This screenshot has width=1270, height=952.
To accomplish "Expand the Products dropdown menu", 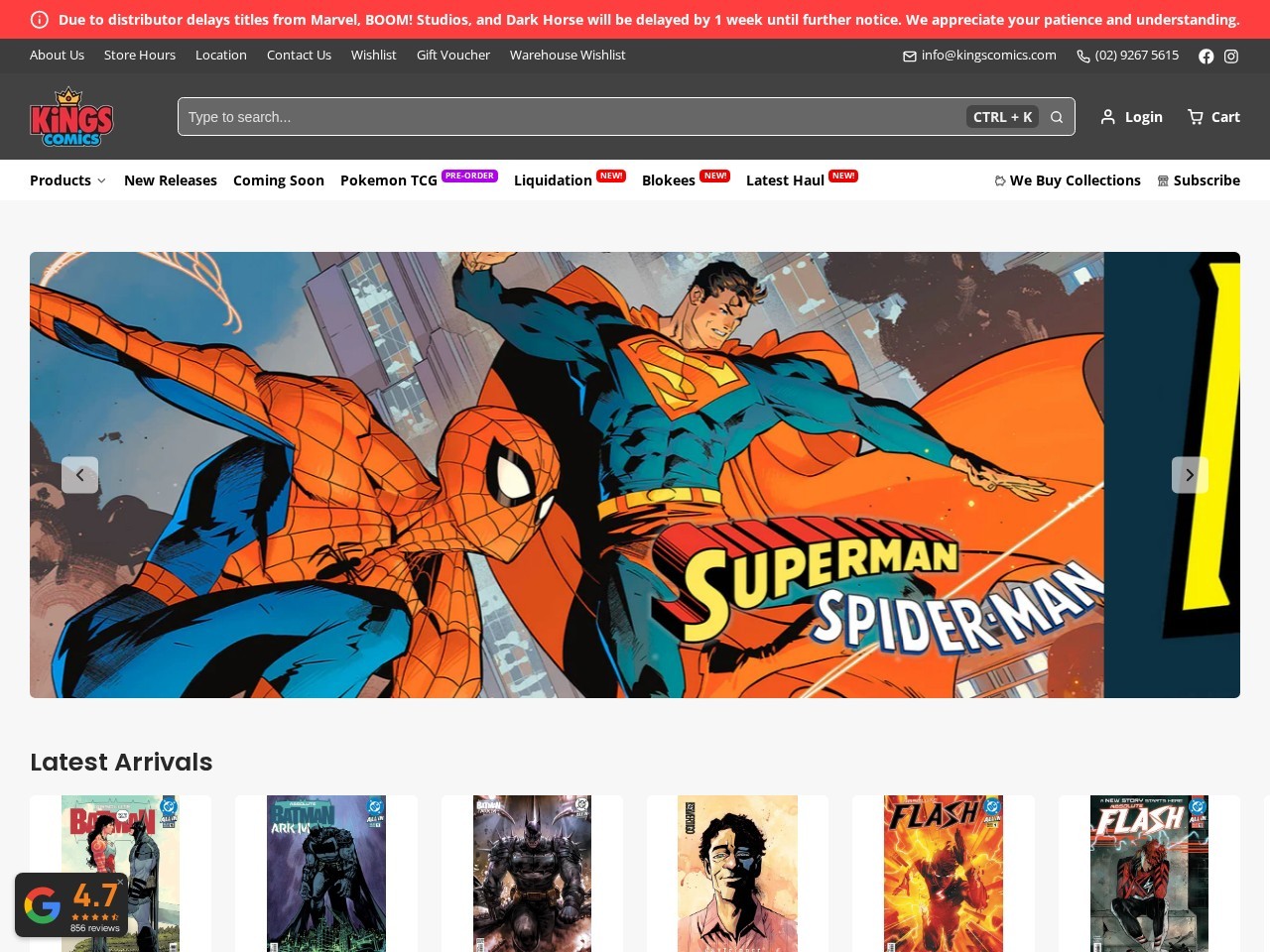I will tap(67, 180).
